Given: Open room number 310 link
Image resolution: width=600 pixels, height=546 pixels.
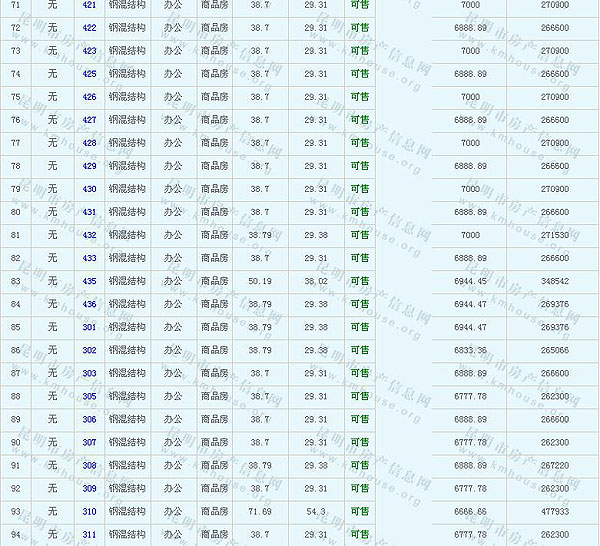Looking at the screenshot, I should (89, 511).
